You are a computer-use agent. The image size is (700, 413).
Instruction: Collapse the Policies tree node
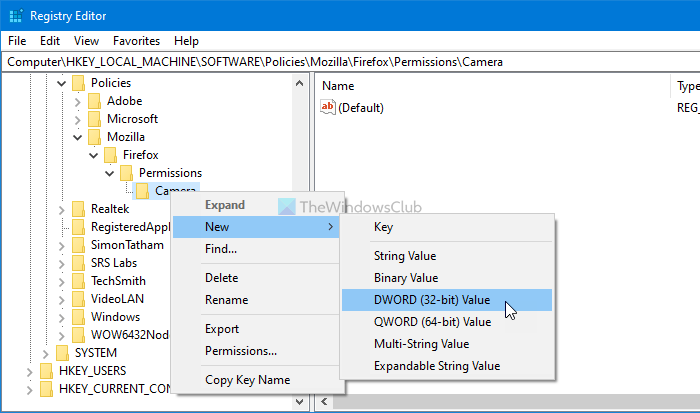[62, 83]
